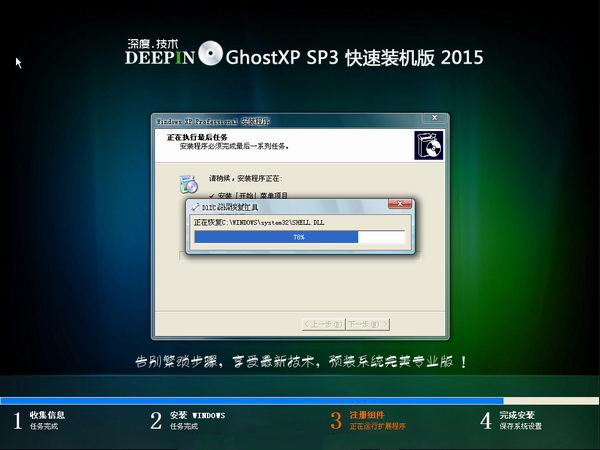Image resolution: width=600 pixels, height=450 pixels.
Task: Select step 4 完成安装
Action: pyautogui.click(x=511, y=420)
